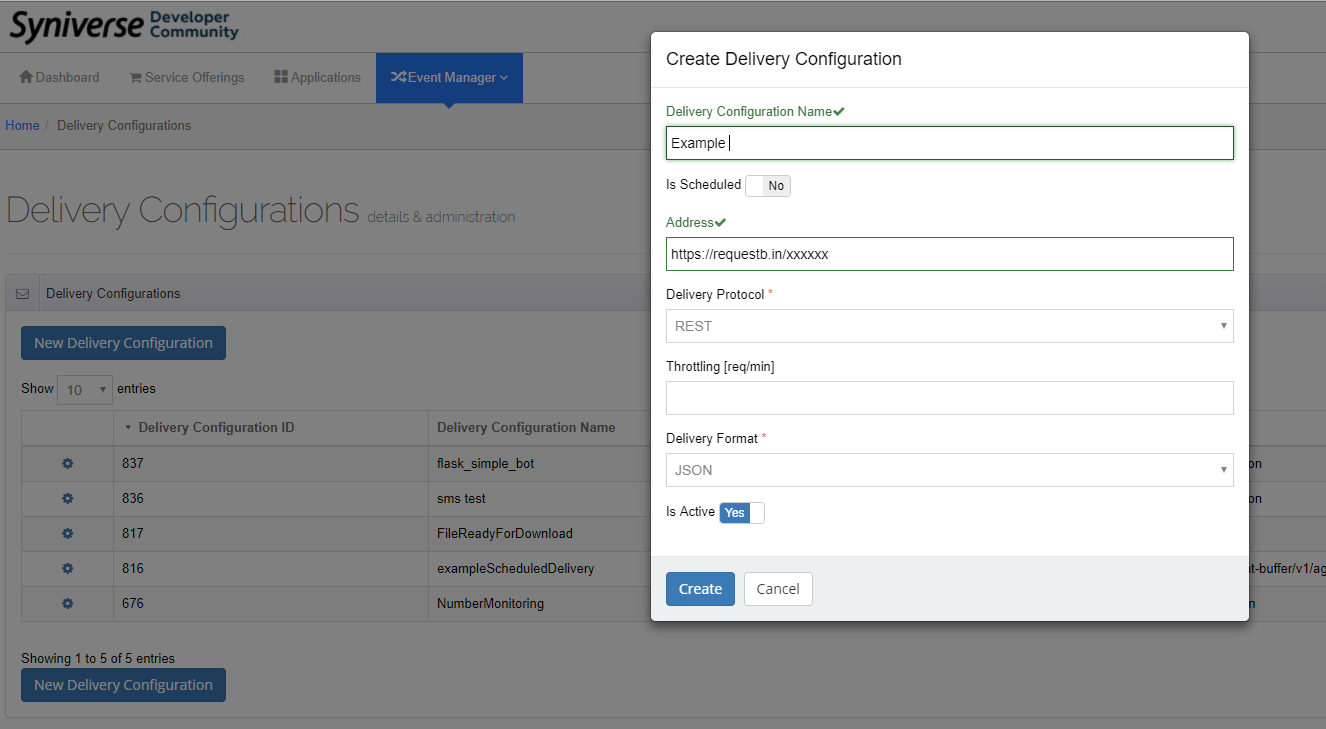Viewport: 1326px width, 729px height.
Task: Click the sms test name cell
Action: coord(461,499)
